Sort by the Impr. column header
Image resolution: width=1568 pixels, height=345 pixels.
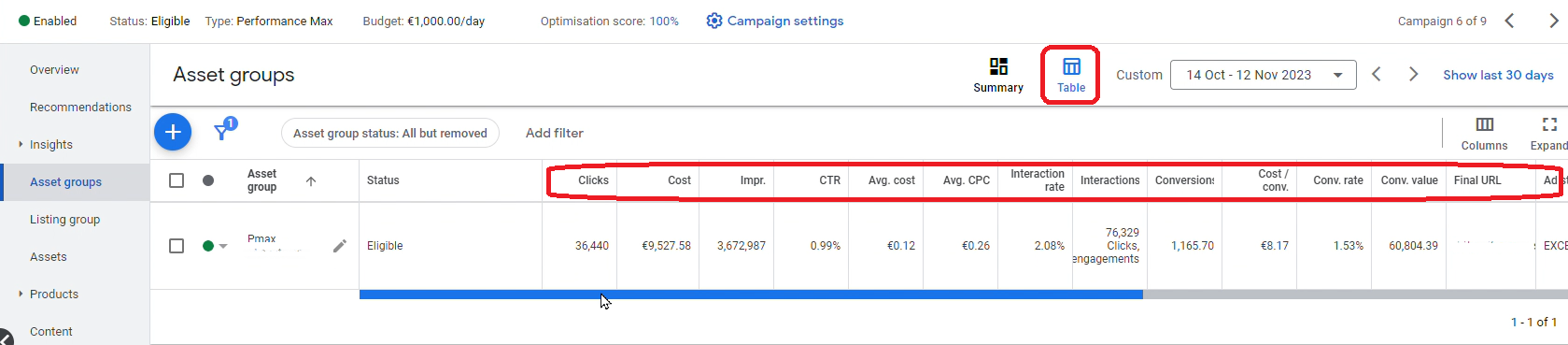[753, 180]
